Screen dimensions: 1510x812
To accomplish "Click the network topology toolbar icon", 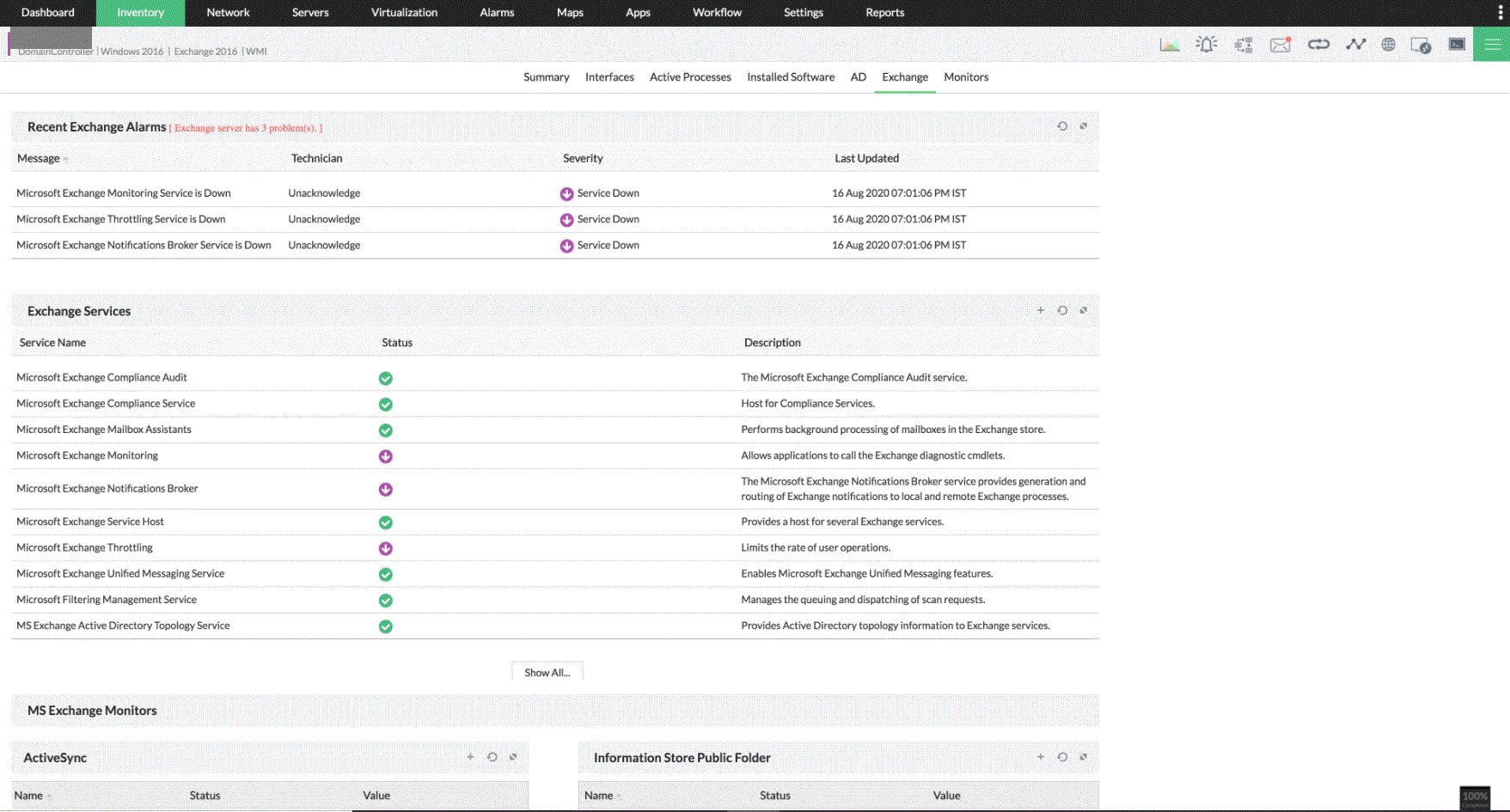I will coord(1243,44).
